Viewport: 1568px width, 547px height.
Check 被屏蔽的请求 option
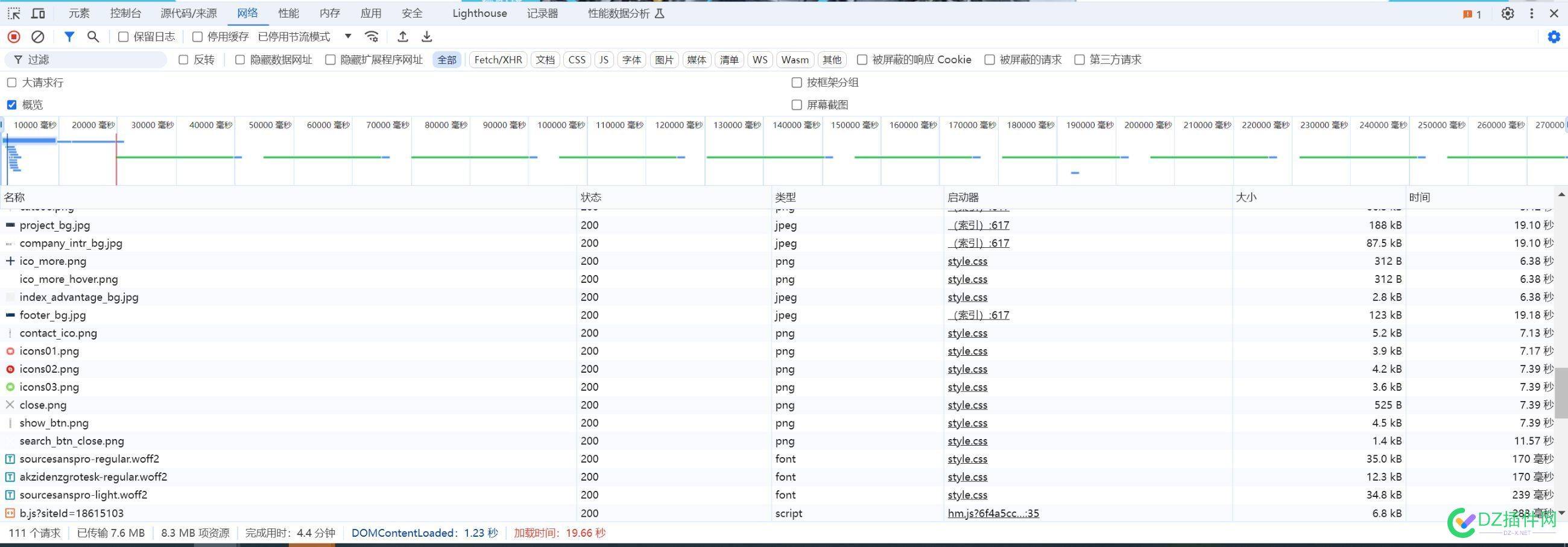click(990, 60)
